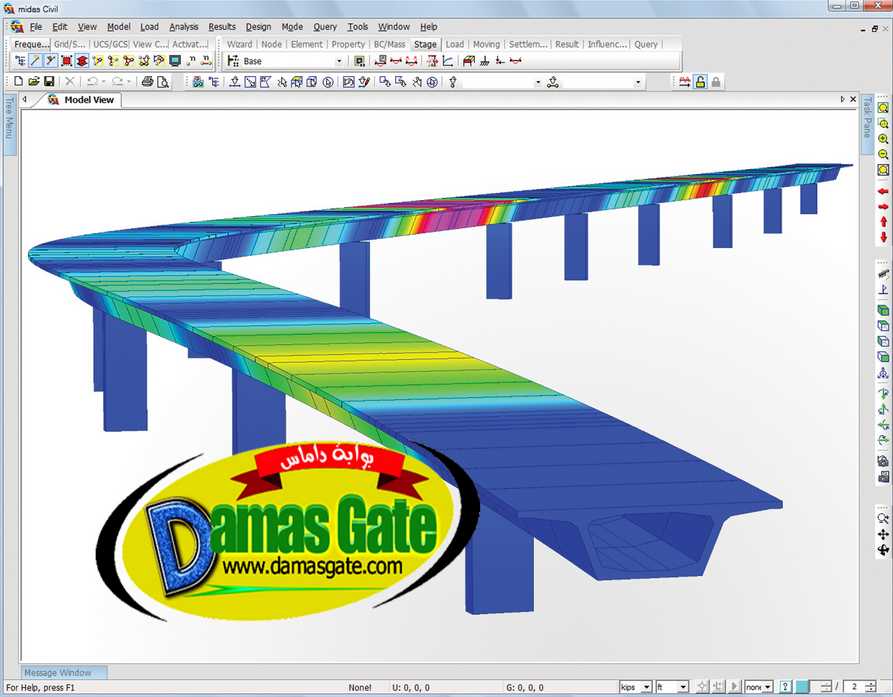Click the red left arrow pan icon
This screenshot has height=697, width=893.
883,192
